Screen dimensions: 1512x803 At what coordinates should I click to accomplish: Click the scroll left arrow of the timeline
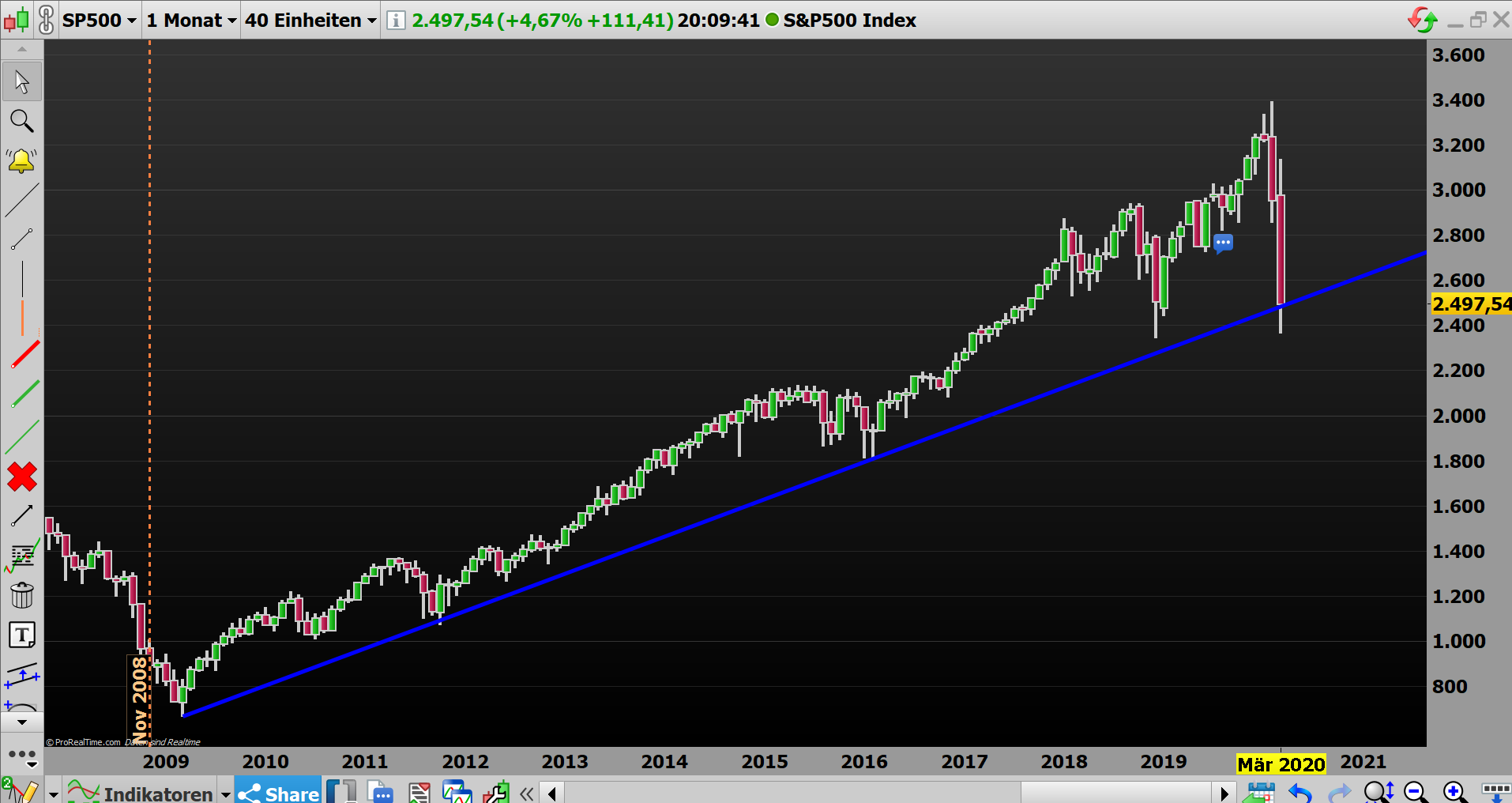[552, 793]
